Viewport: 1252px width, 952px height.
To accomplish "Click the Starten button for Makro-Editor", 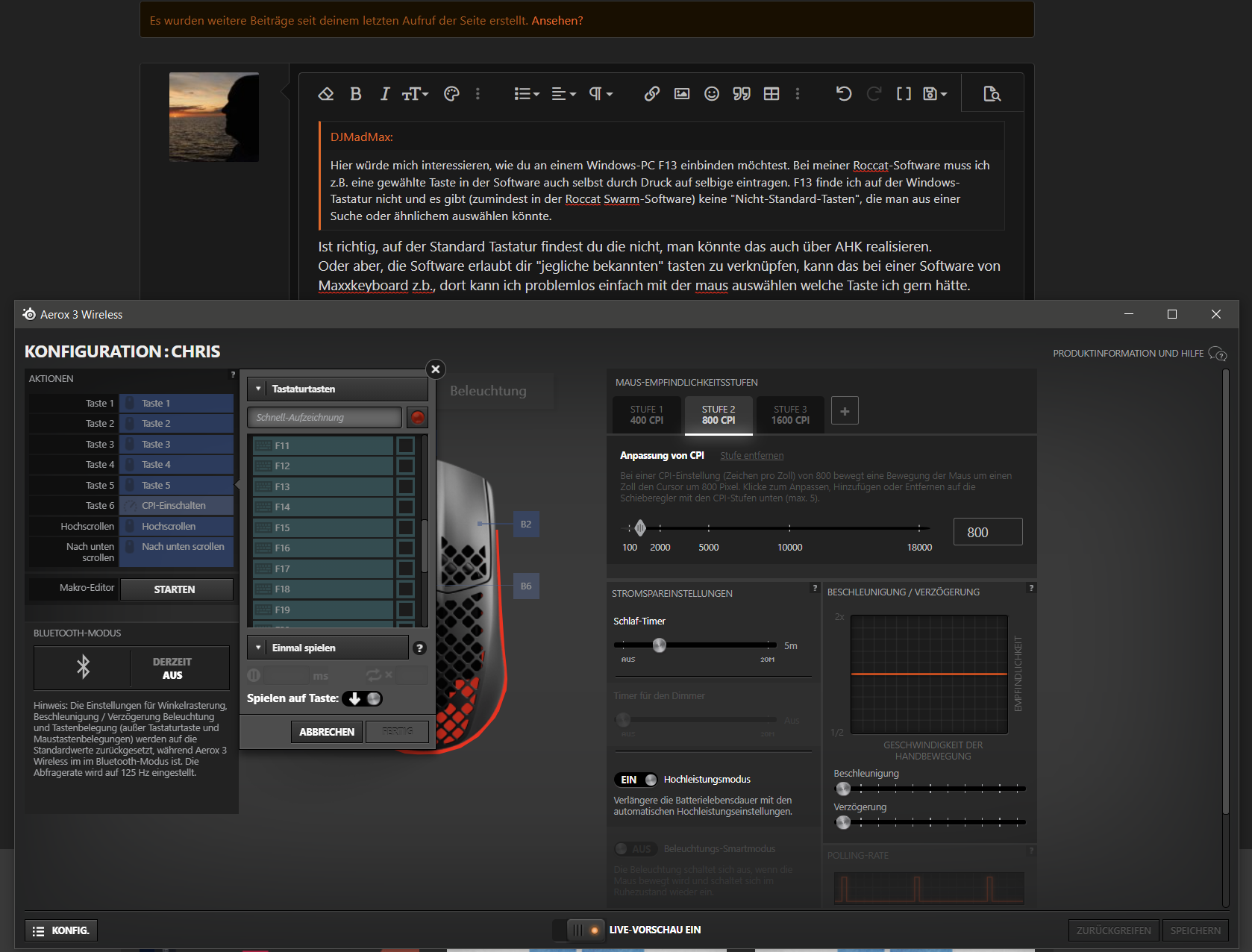I will tap(177, 589).
